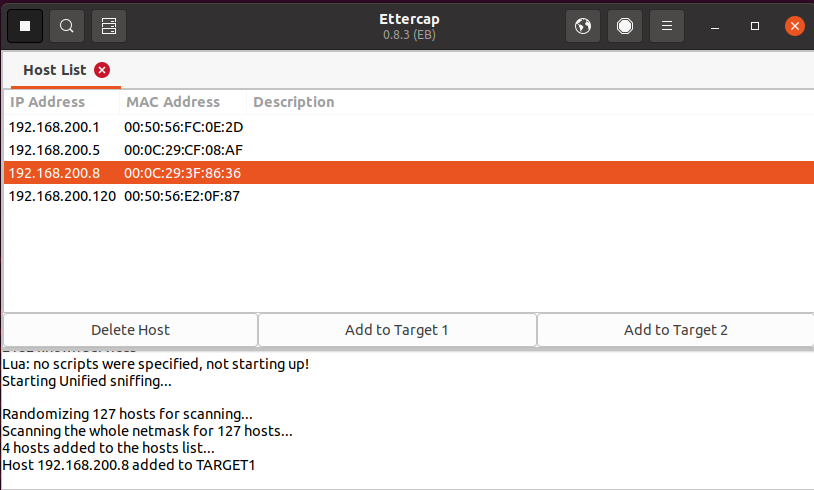The height and width of the screenshot is (490, 814).
Task: Select highlighted host 192.168.200.8
Action: pos(60,173)
